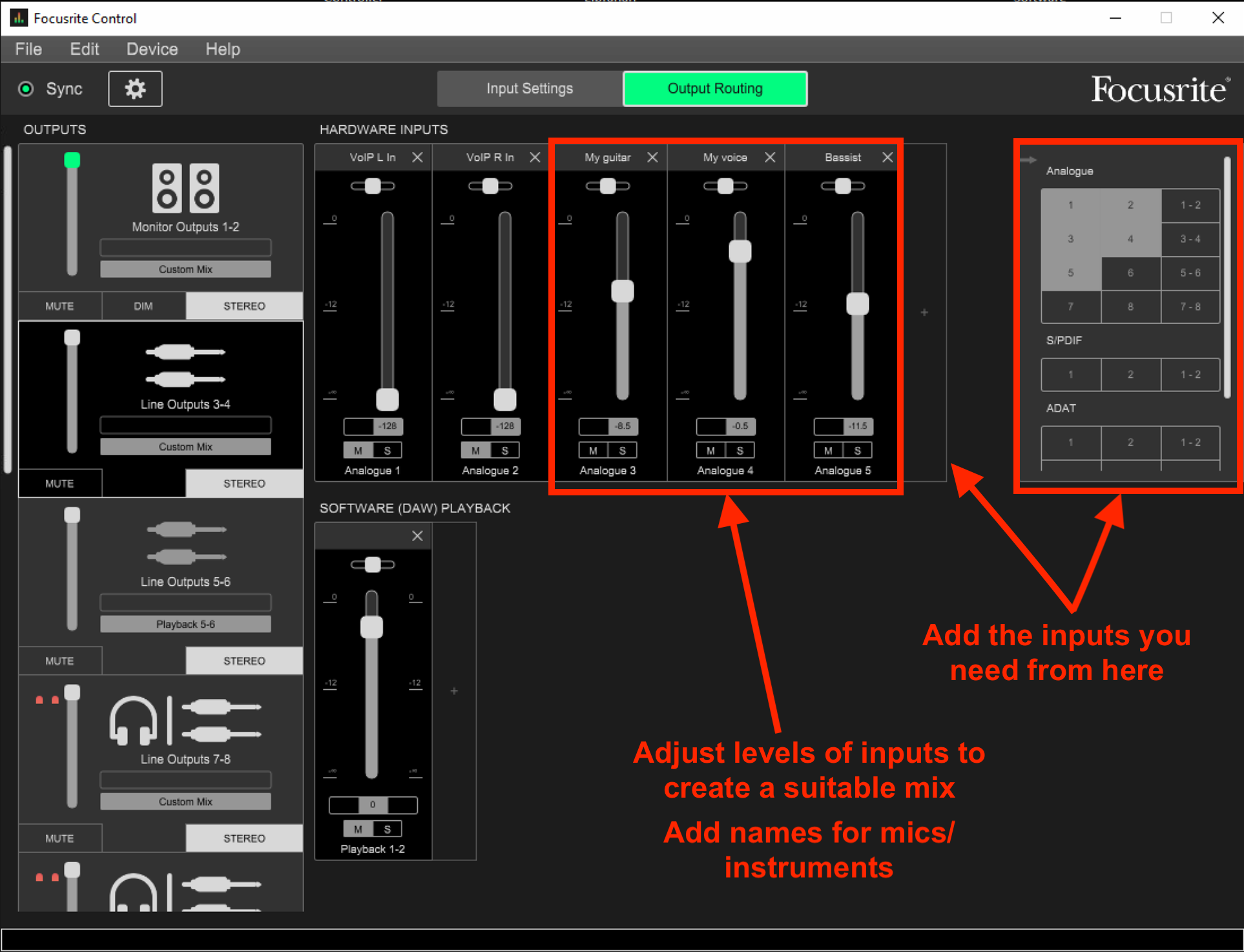Toggle the Sync status indicator
The image size is (1244, 952).
(26, 89)
